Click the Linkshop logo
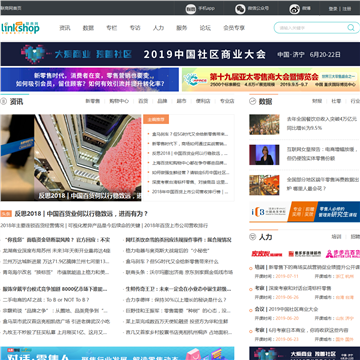This screenshot has width=360, height=360. pos(20,28)
